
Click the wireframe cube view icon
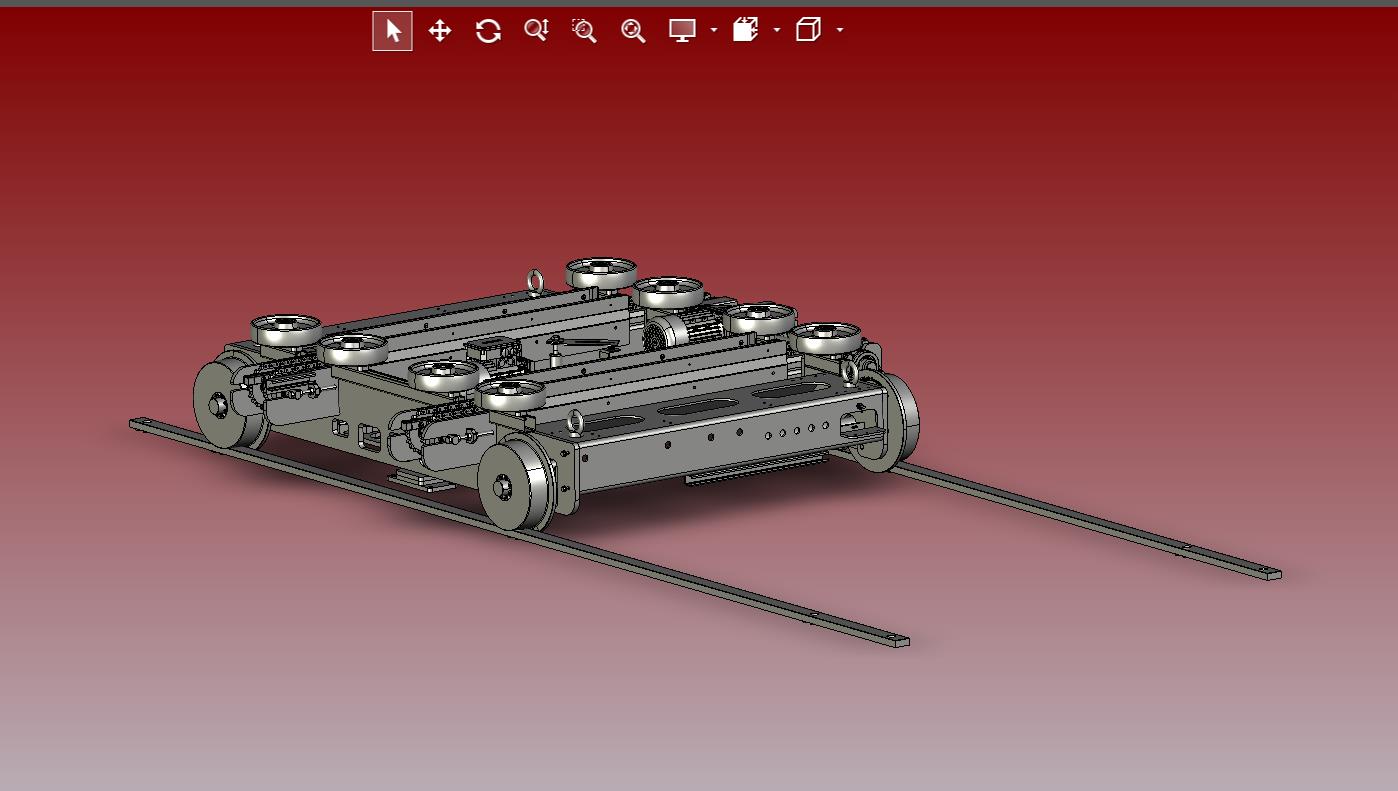point(808,31)
